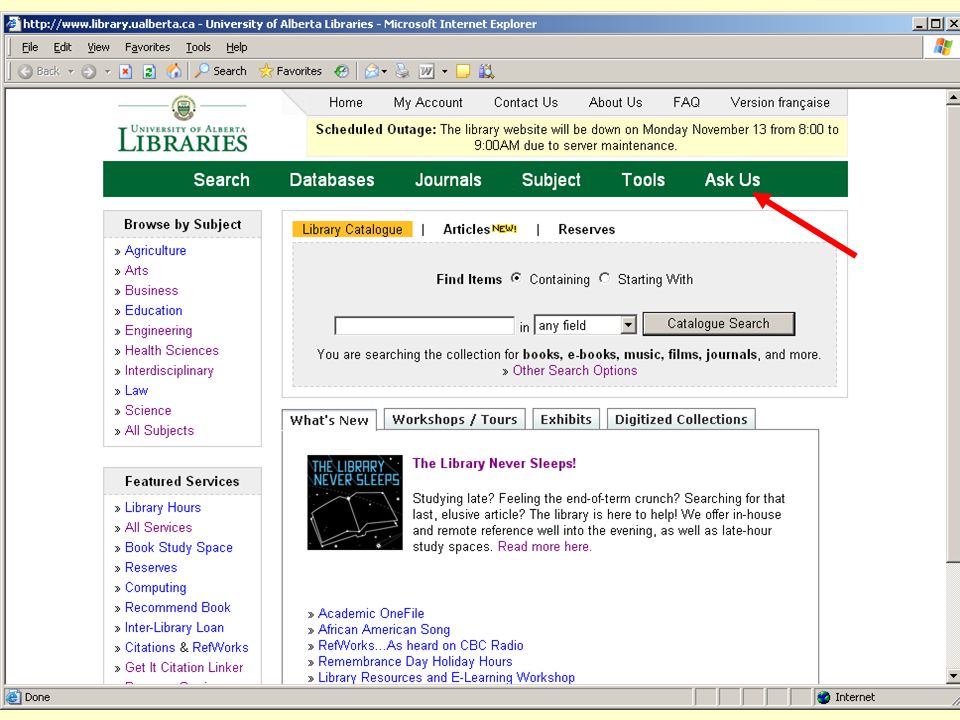Viewport: 960px width, 720px height.
Task: Click the Internet zone globe in status bar
Action: click(824, 697)
